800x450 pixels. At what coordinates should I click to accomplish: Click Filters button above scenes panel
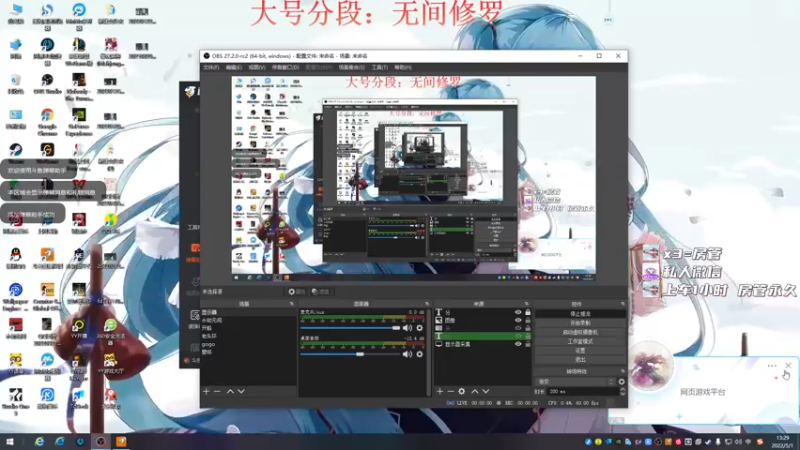click(x=320, y=292)
